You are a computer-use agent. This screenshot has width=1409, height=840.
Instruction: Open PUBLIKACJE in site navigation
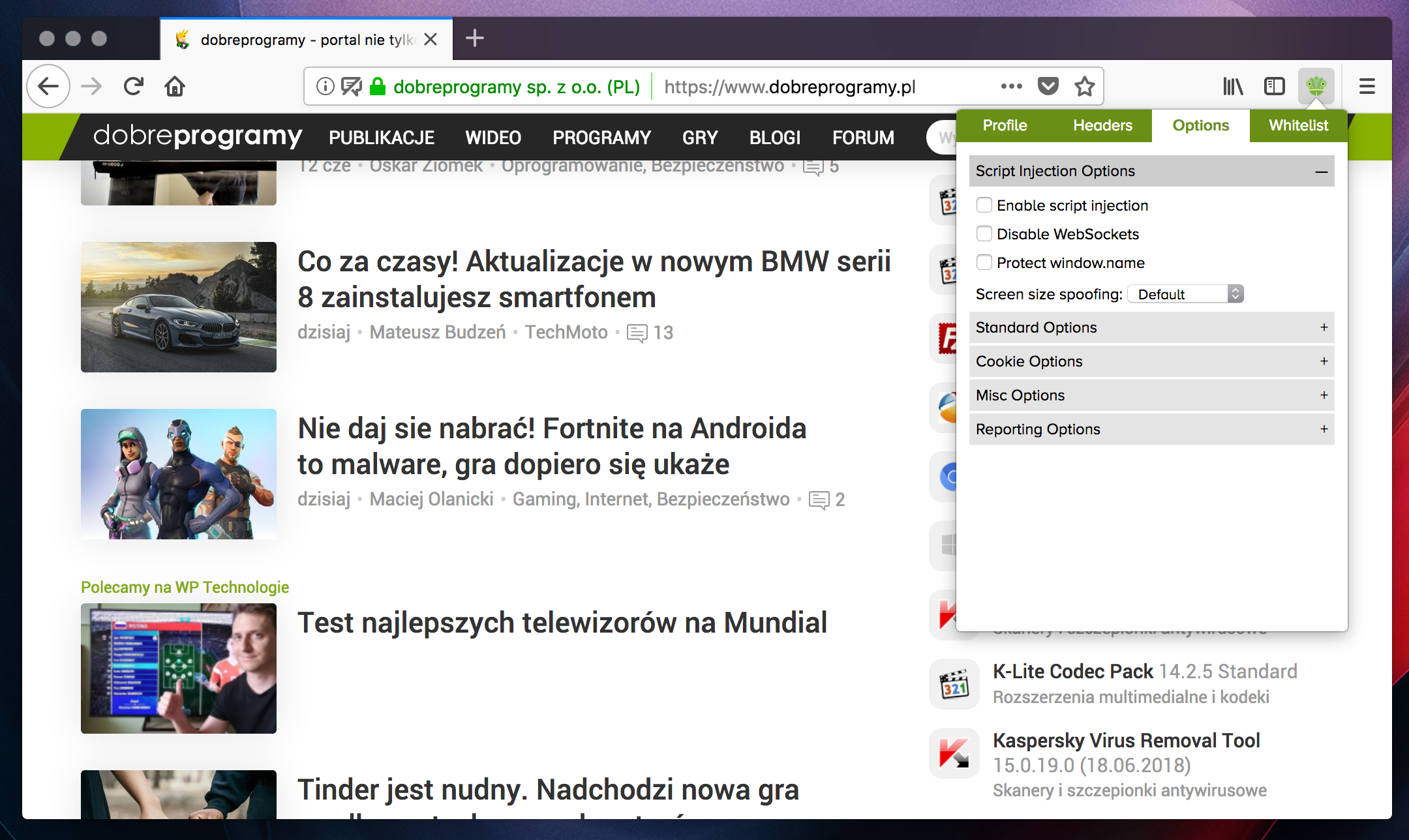[382, 138]
